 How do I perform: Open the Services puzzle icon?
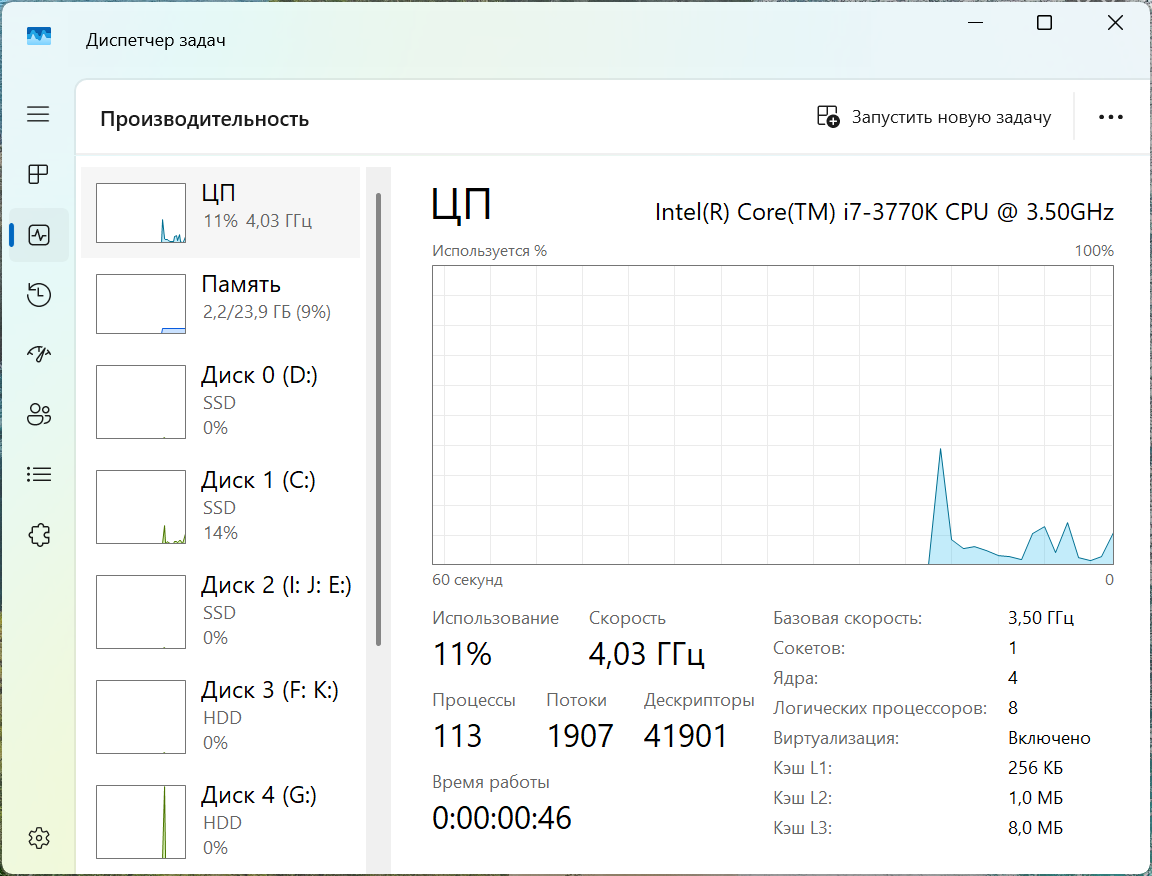pyautogui.click(x=38, y=535)
